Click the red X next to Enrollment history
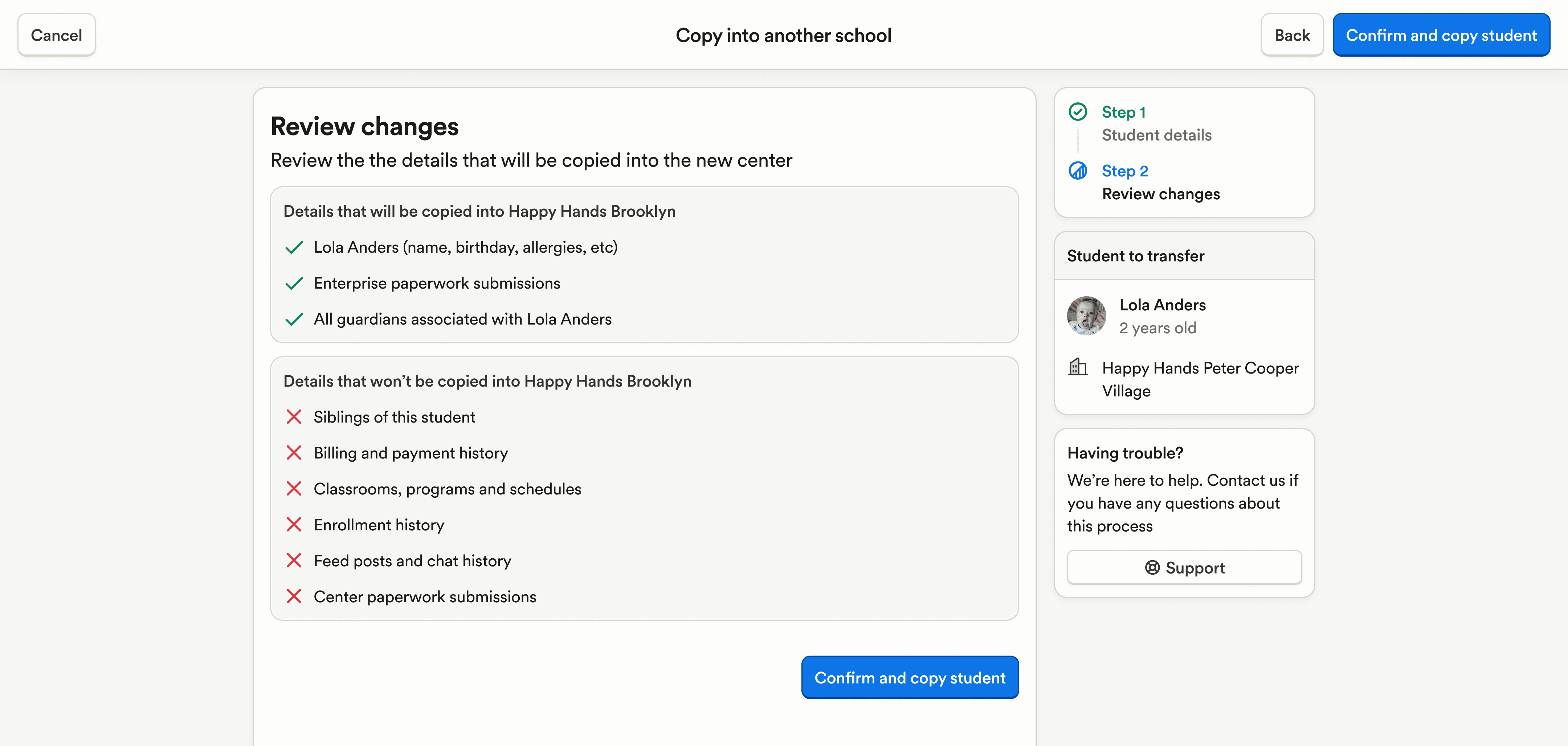The image size is (1568, 746). pyautogui.click(x=294, y=525)
